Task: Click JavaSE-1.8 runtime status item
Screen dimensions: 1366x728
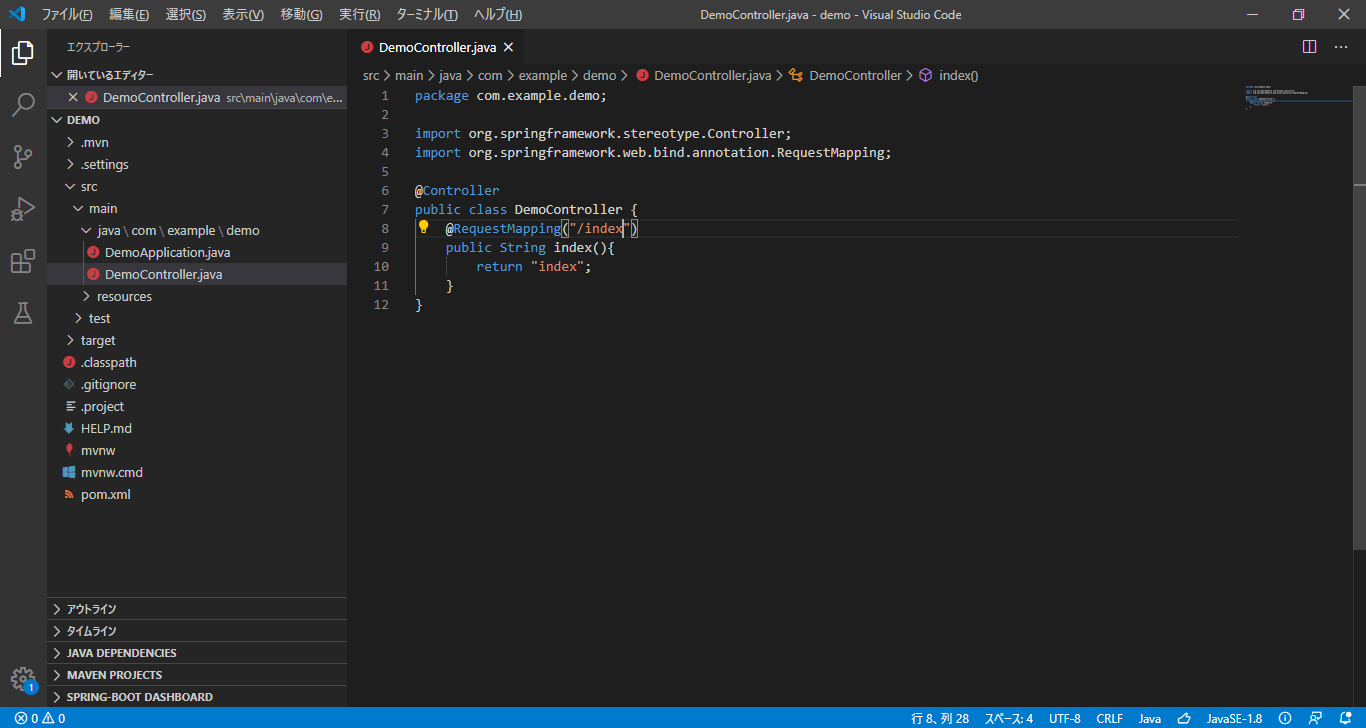Action: [1234, 718]
